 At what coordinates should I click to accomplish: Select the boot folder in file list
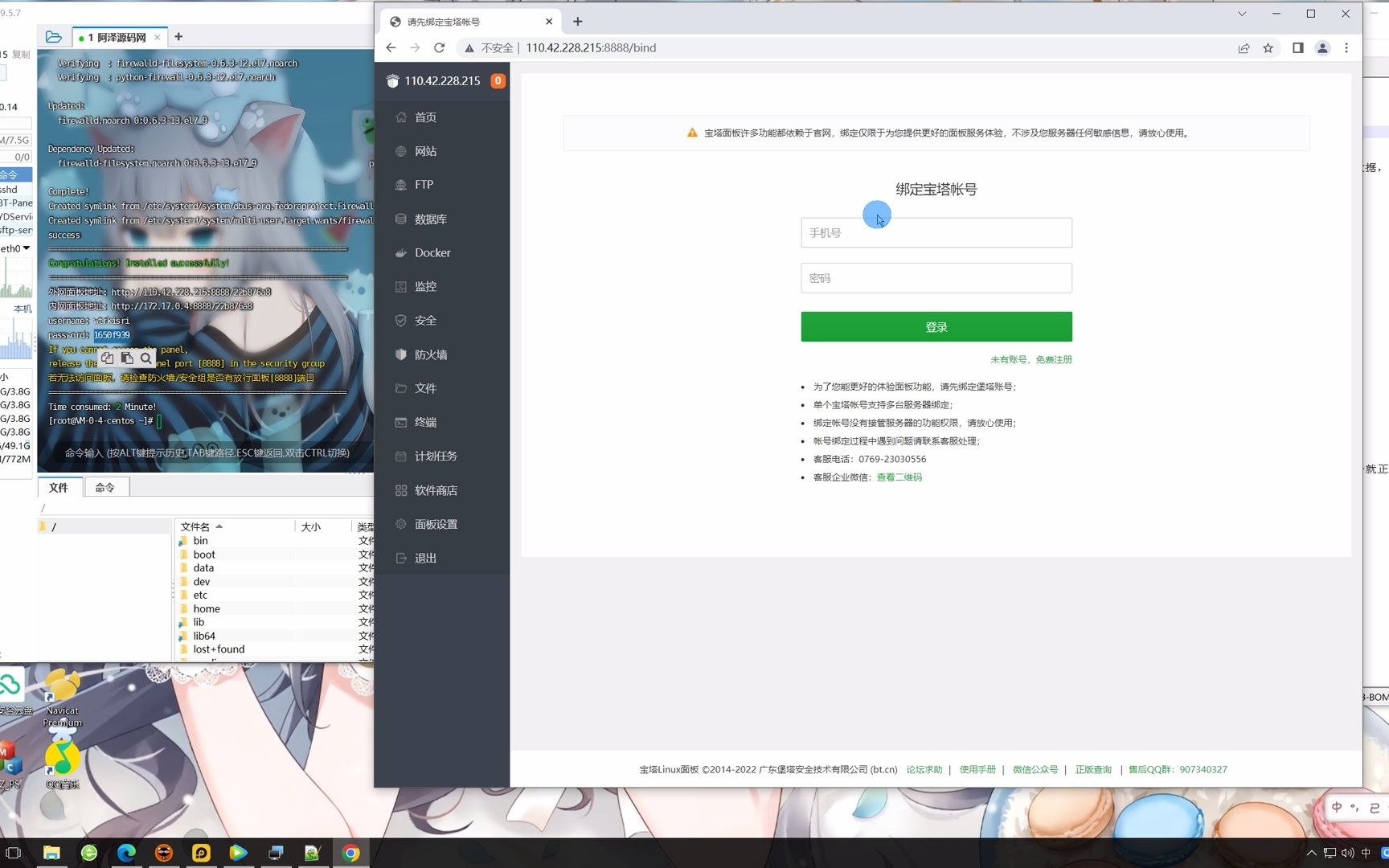pyautogui.click(x=204, y=555)
